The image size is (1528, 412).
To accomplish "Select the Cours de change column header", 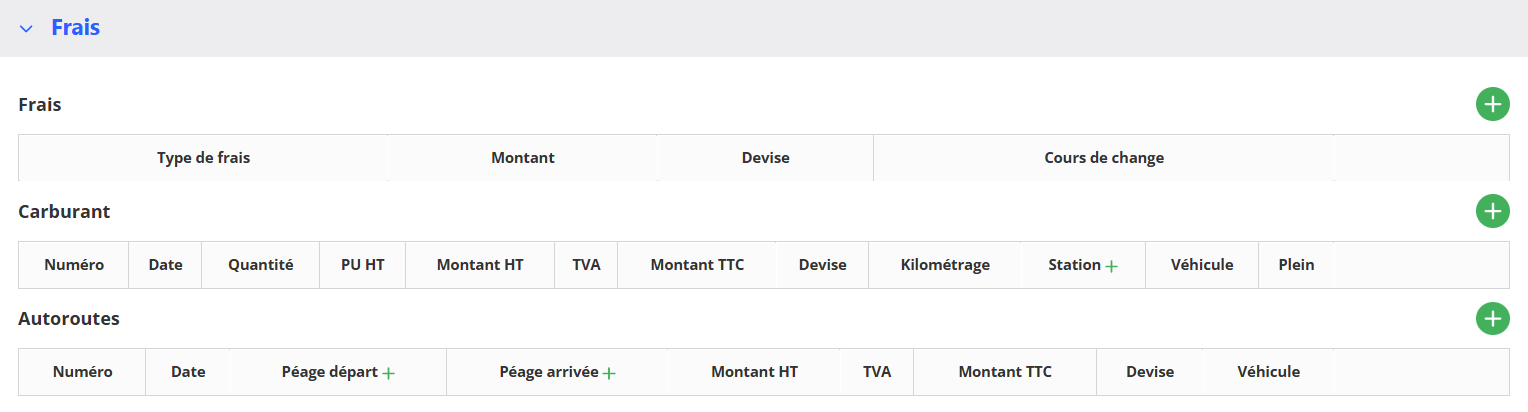I will 1104,158.
